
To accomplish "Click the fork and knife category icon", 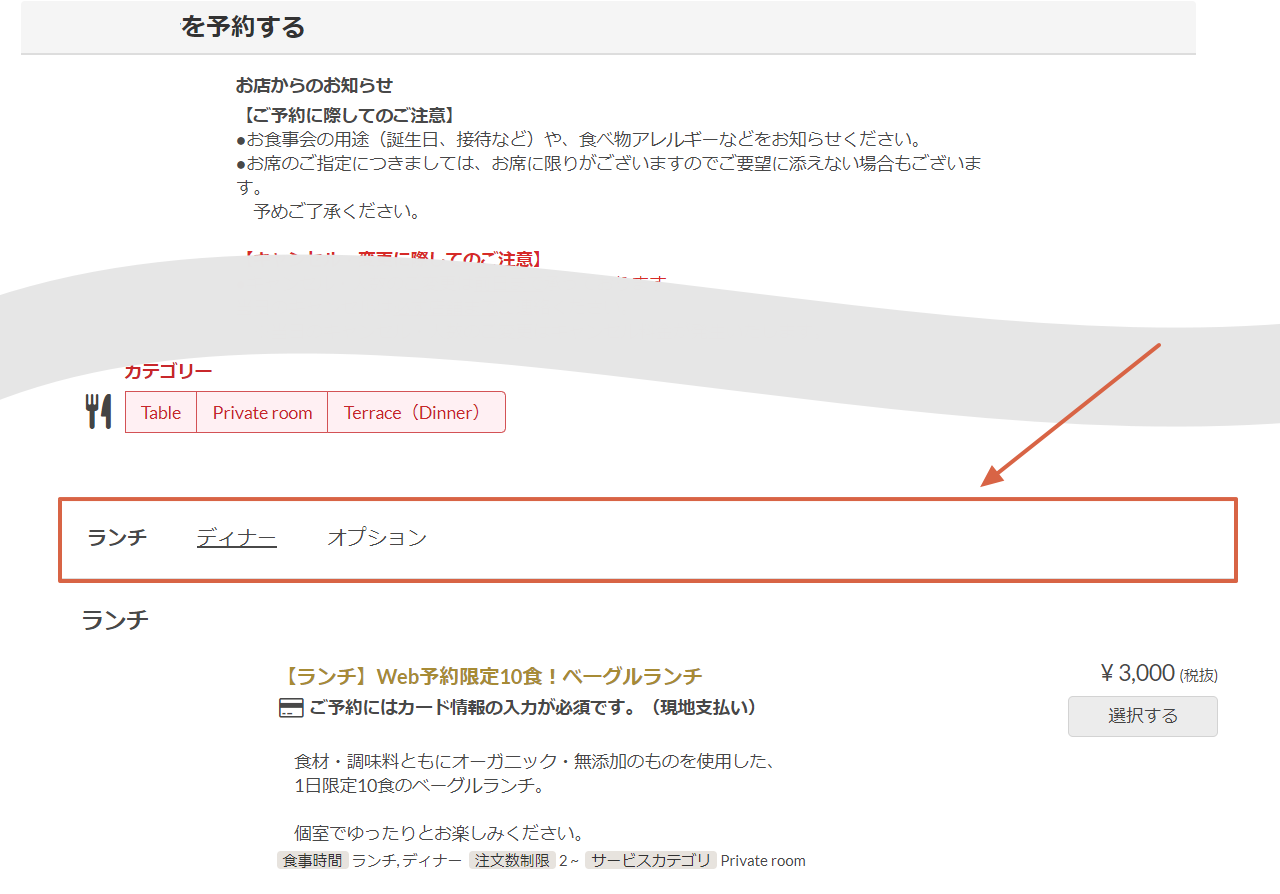I will click(x=98, y=412).
